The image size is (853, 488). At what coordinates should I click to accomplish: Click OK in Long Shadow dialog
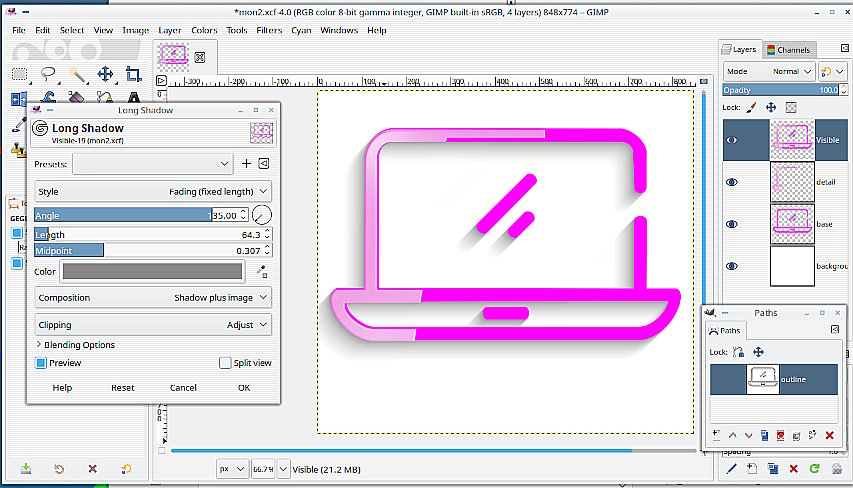(x=244, y=388)
